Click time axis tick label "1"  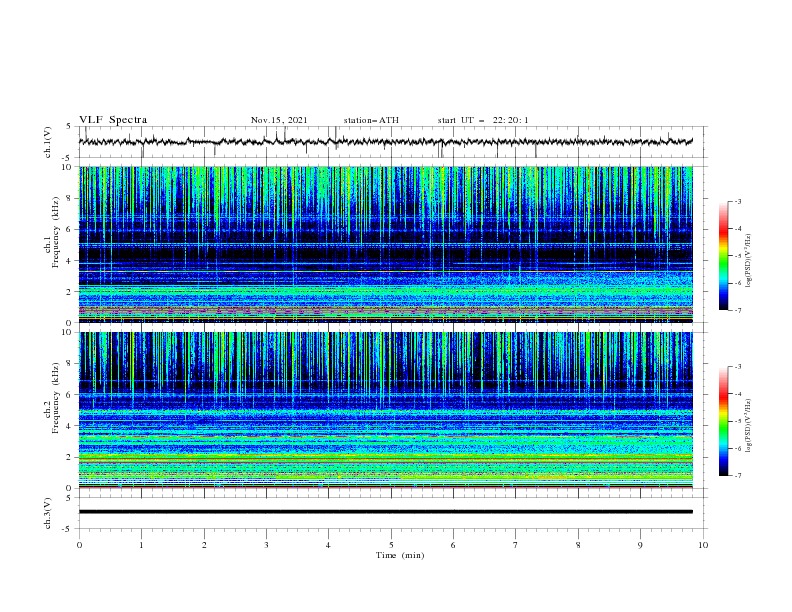click(x=141, y=545)
